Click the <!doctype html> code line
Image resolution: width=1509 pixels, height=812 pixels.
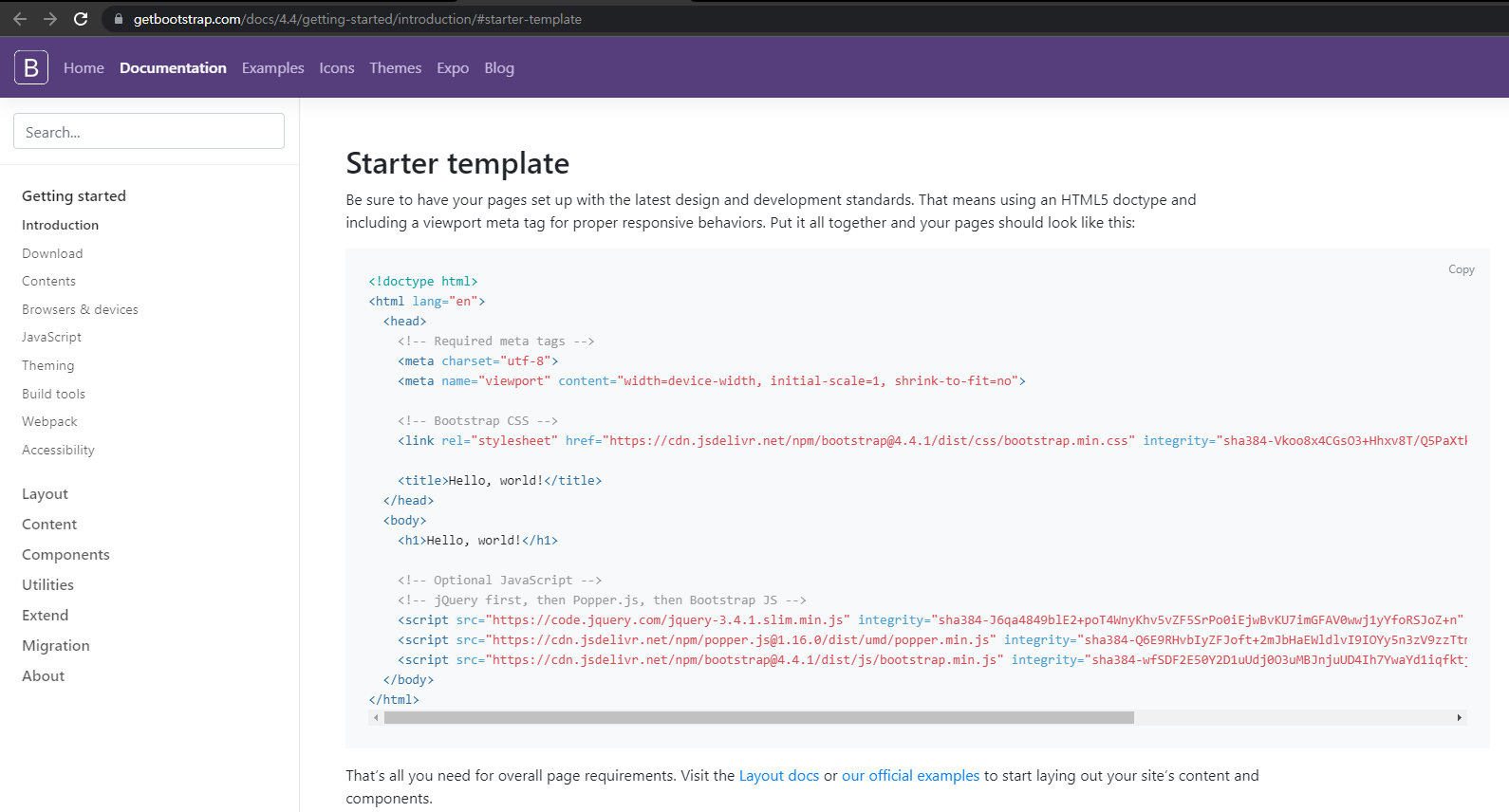(423, 282)
